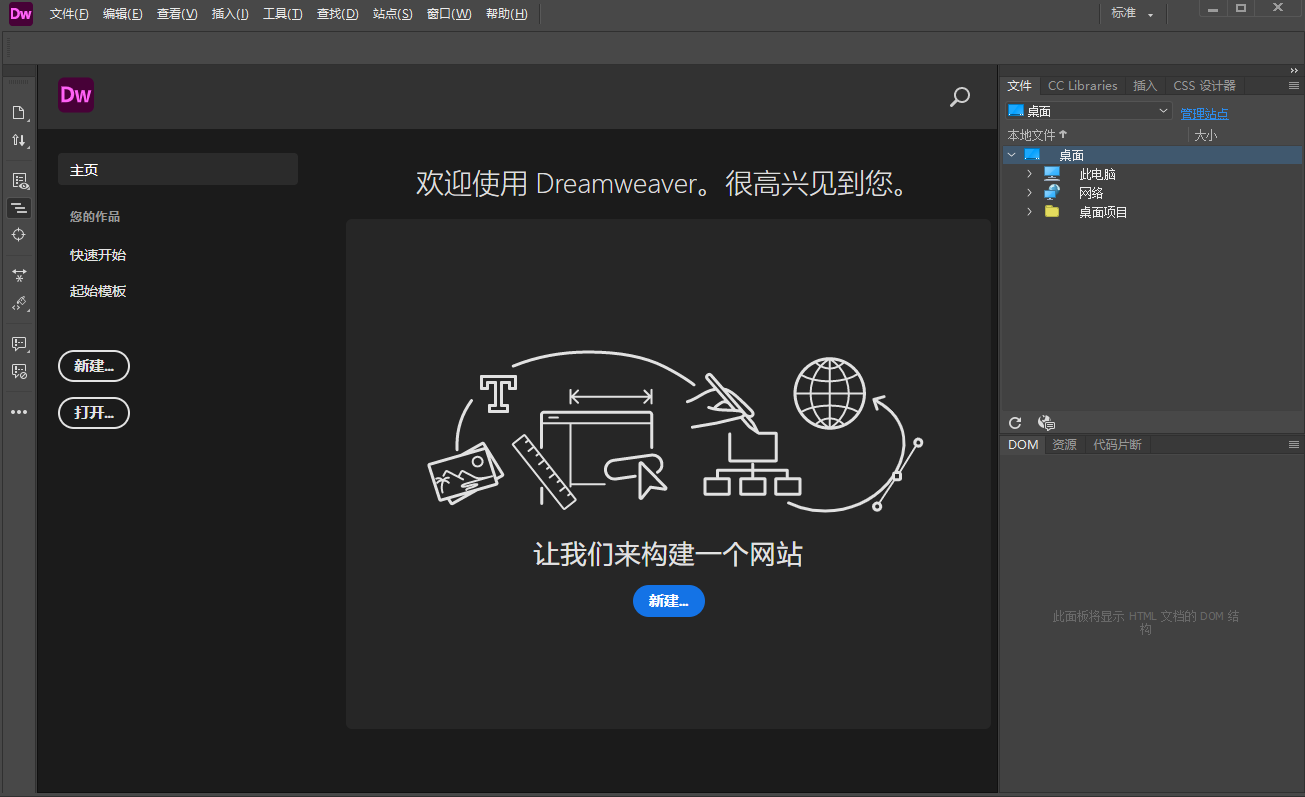This screenshot has width=1305, height=797.
Task: Click the 桌面项目 folder icon
Action: (1052, 211)
